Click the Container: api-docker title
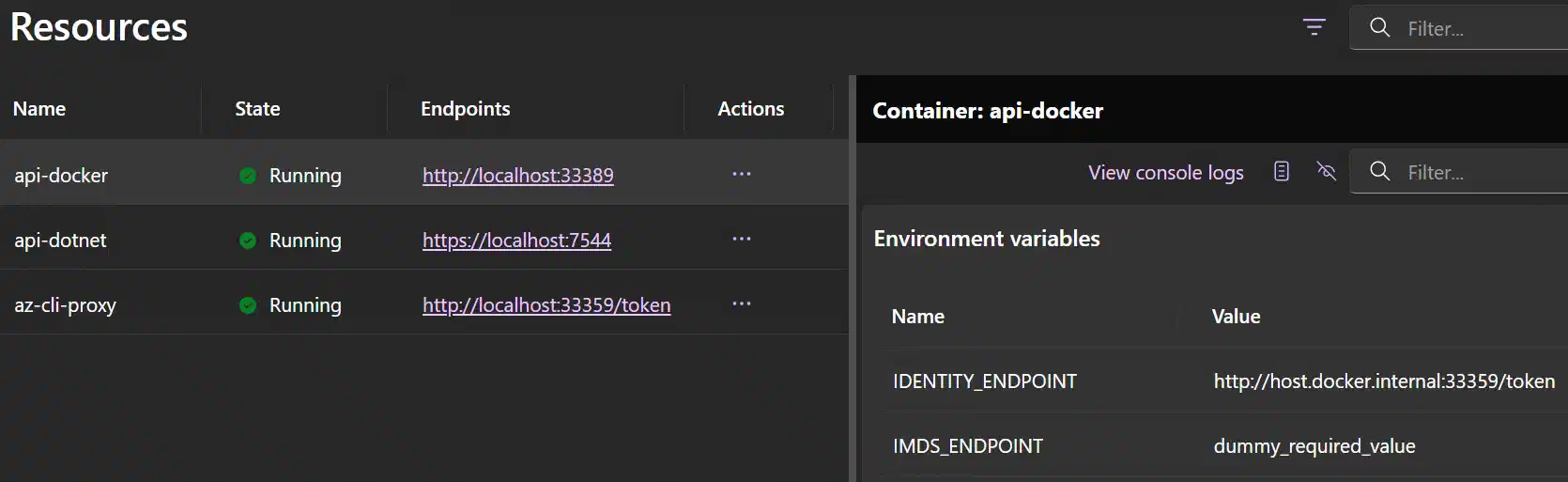 click(x=988, y=111)
